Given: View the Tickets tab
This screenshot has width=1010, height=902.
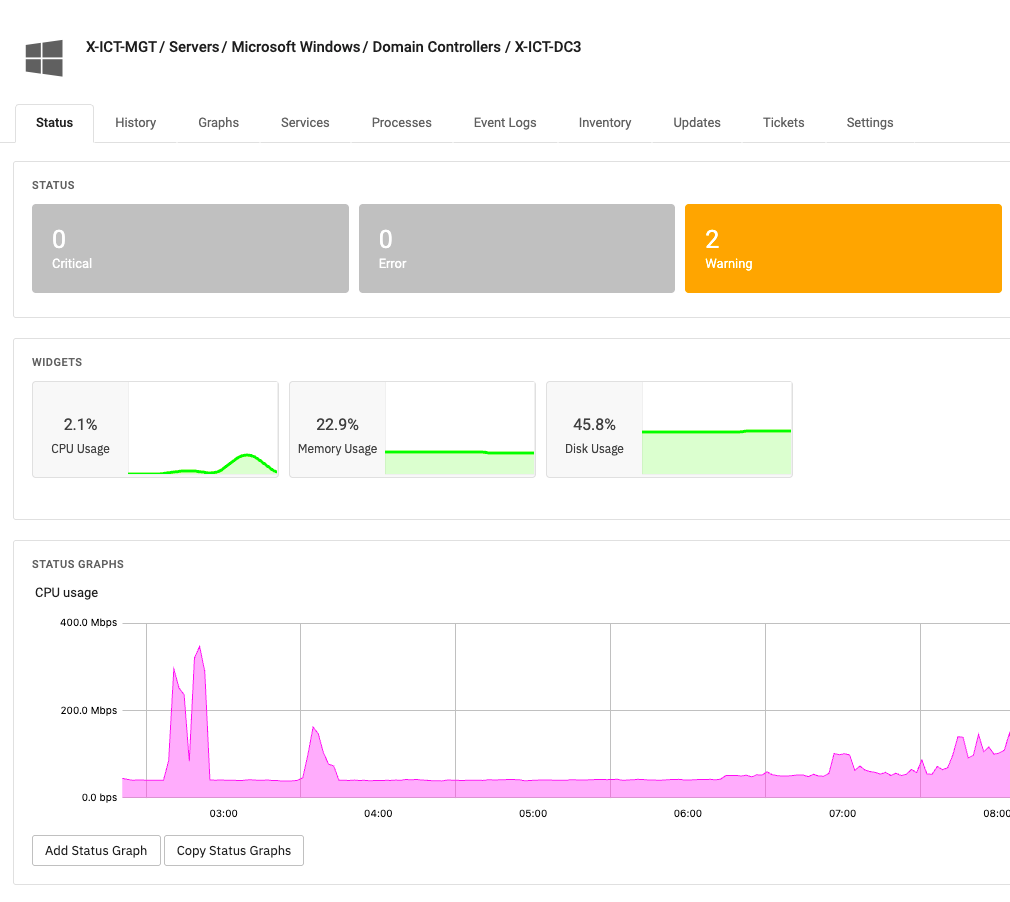Looking at the screenshot, I should (783, 122).
